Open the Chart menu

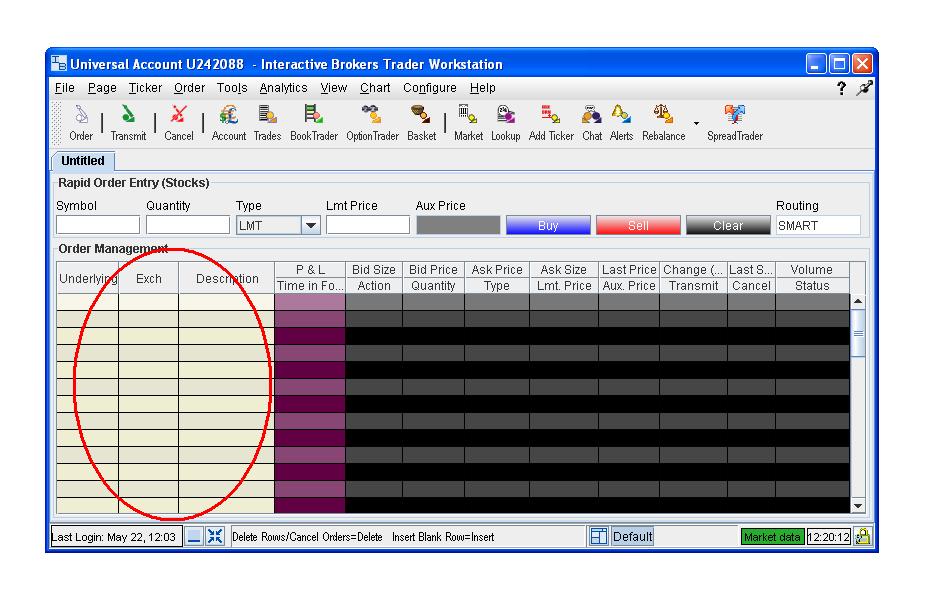(x=375, y=88)
